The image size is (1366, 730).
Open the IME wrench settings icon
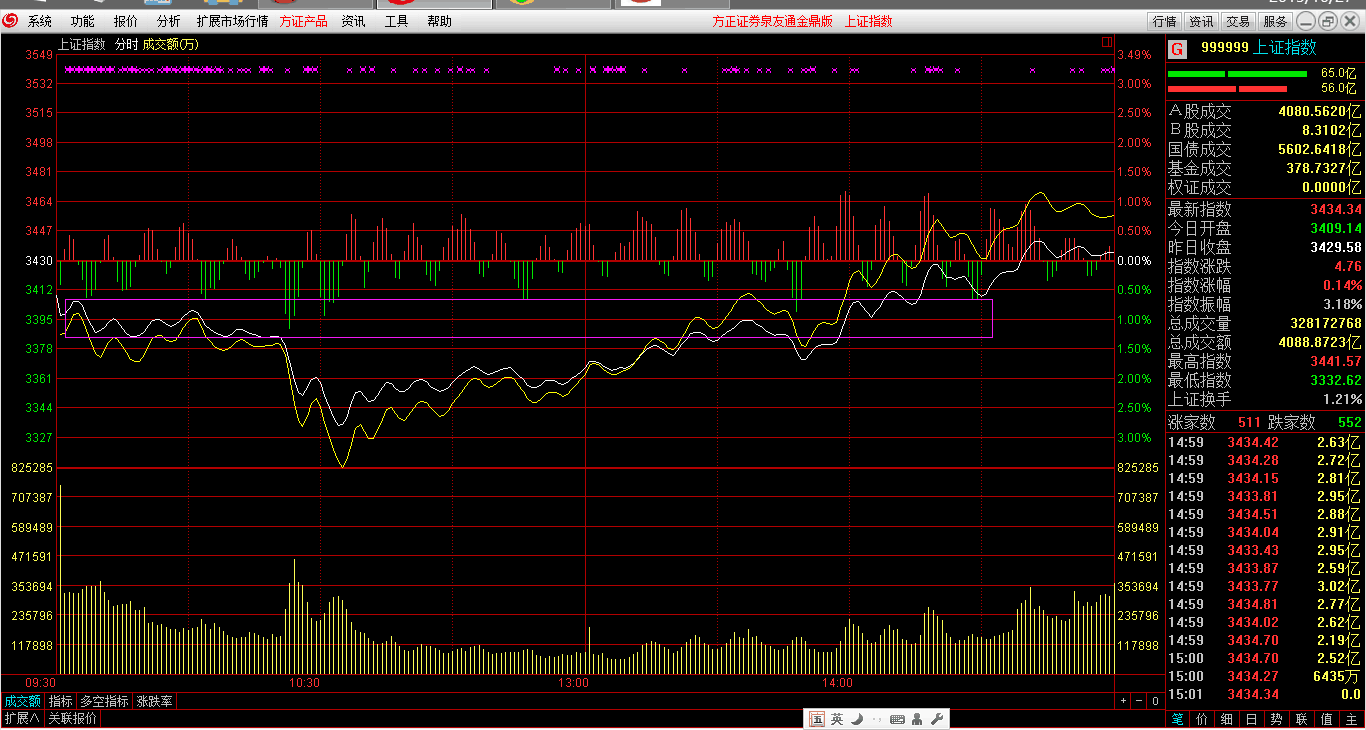point(937,719)
